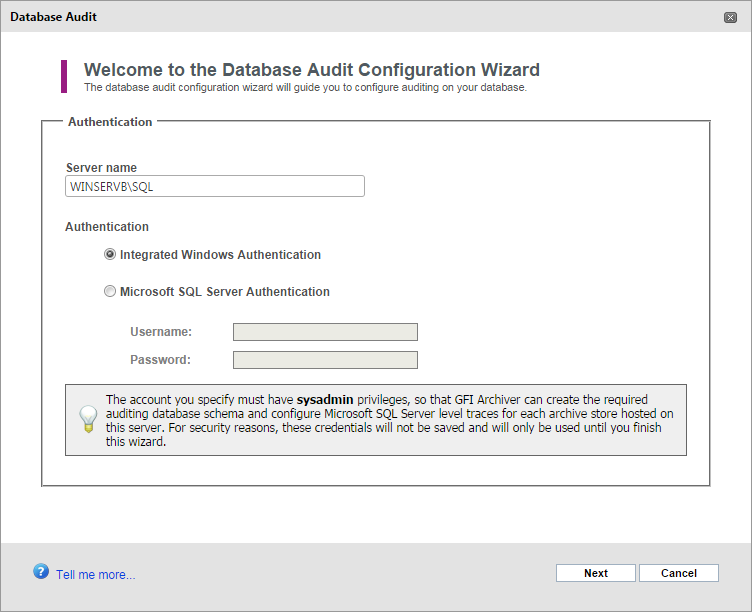Click the lightbulb tip icon
The image size is (752, 612).
pos(88,419)
